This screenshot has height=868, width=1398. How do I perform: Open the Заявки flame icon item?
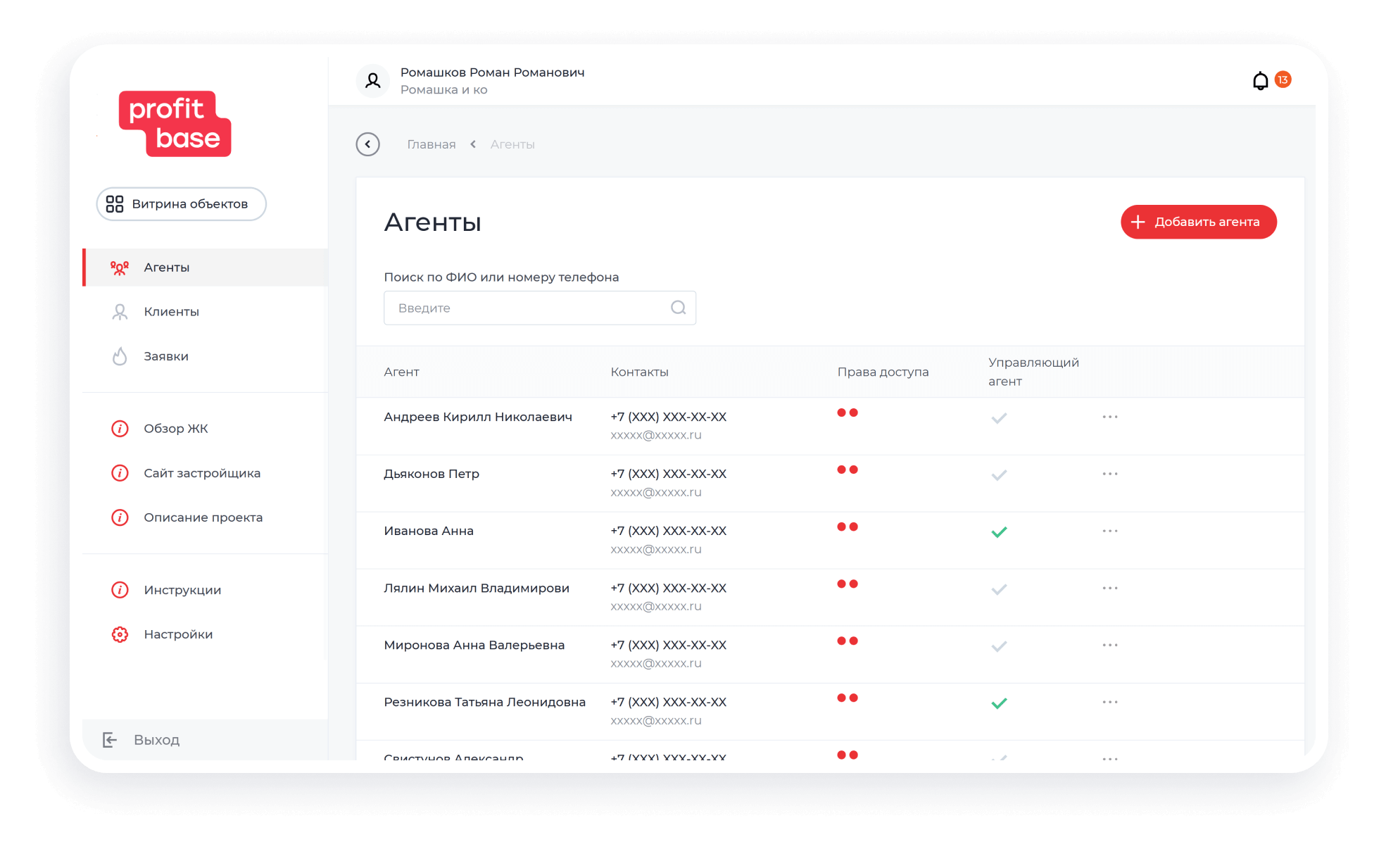click(120, 356)
